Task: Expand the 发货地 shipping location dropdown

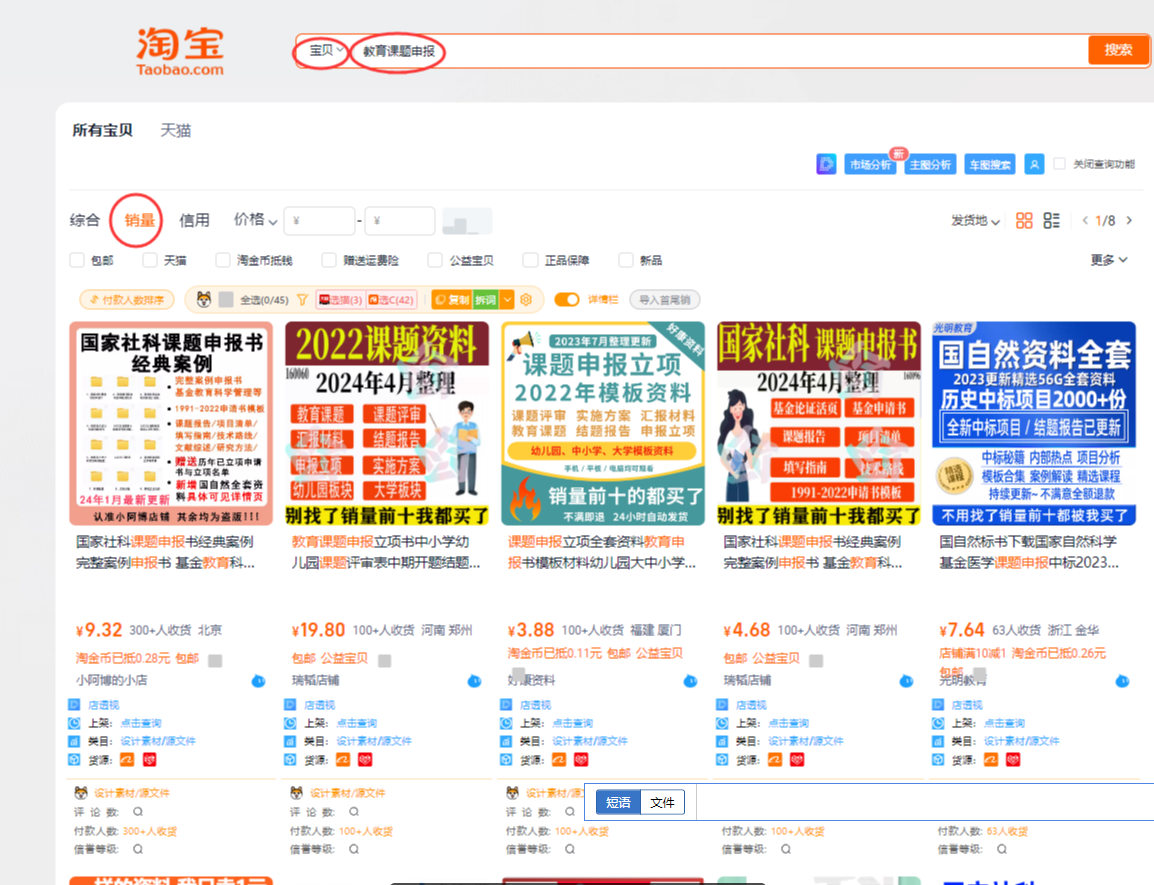Action: (x=975, y=221)
